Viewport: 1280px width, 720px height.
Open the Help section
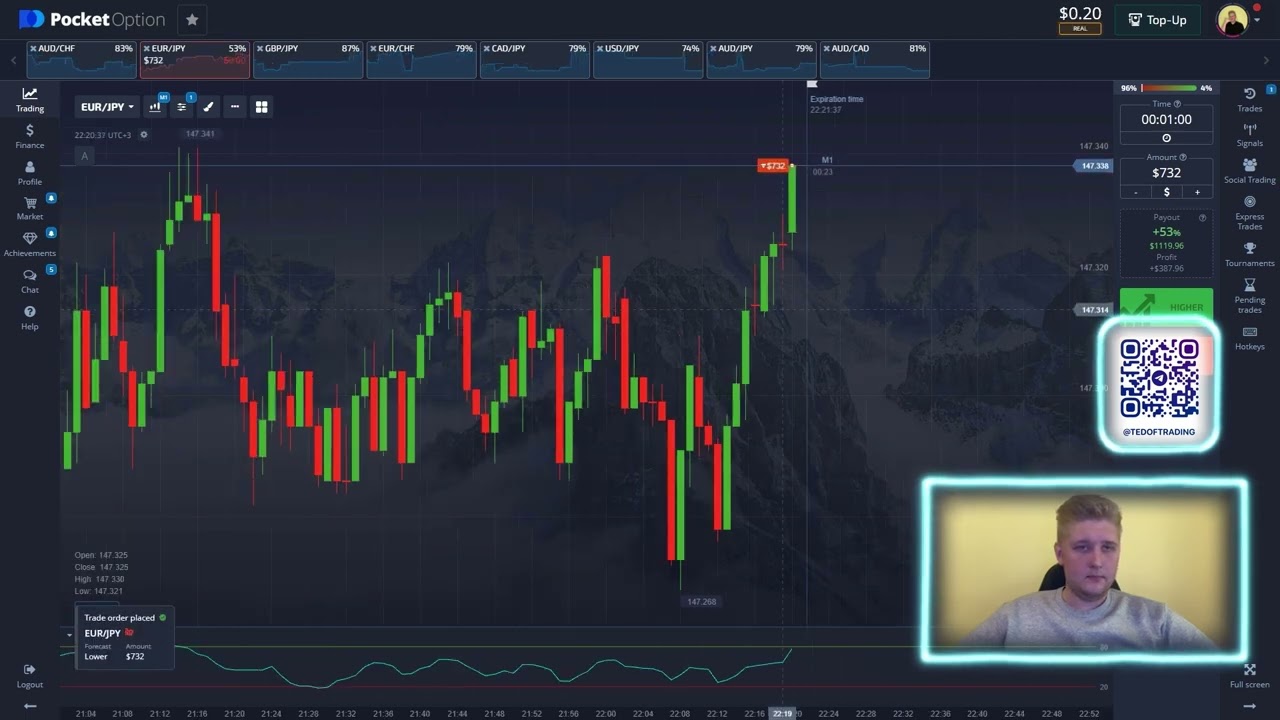point(29,318)
